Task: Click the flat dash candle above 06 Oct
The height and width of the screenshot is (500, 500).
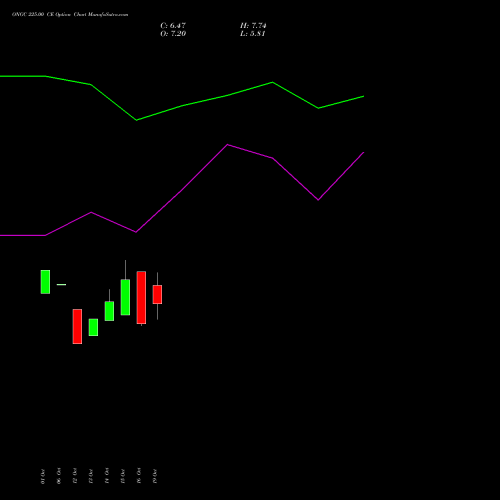Action: coord(61,284)
